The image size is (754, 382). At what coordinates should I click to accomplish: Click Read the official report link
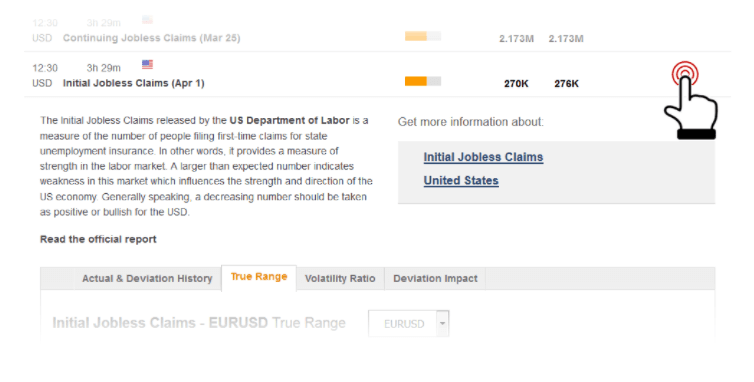(98, 239)
